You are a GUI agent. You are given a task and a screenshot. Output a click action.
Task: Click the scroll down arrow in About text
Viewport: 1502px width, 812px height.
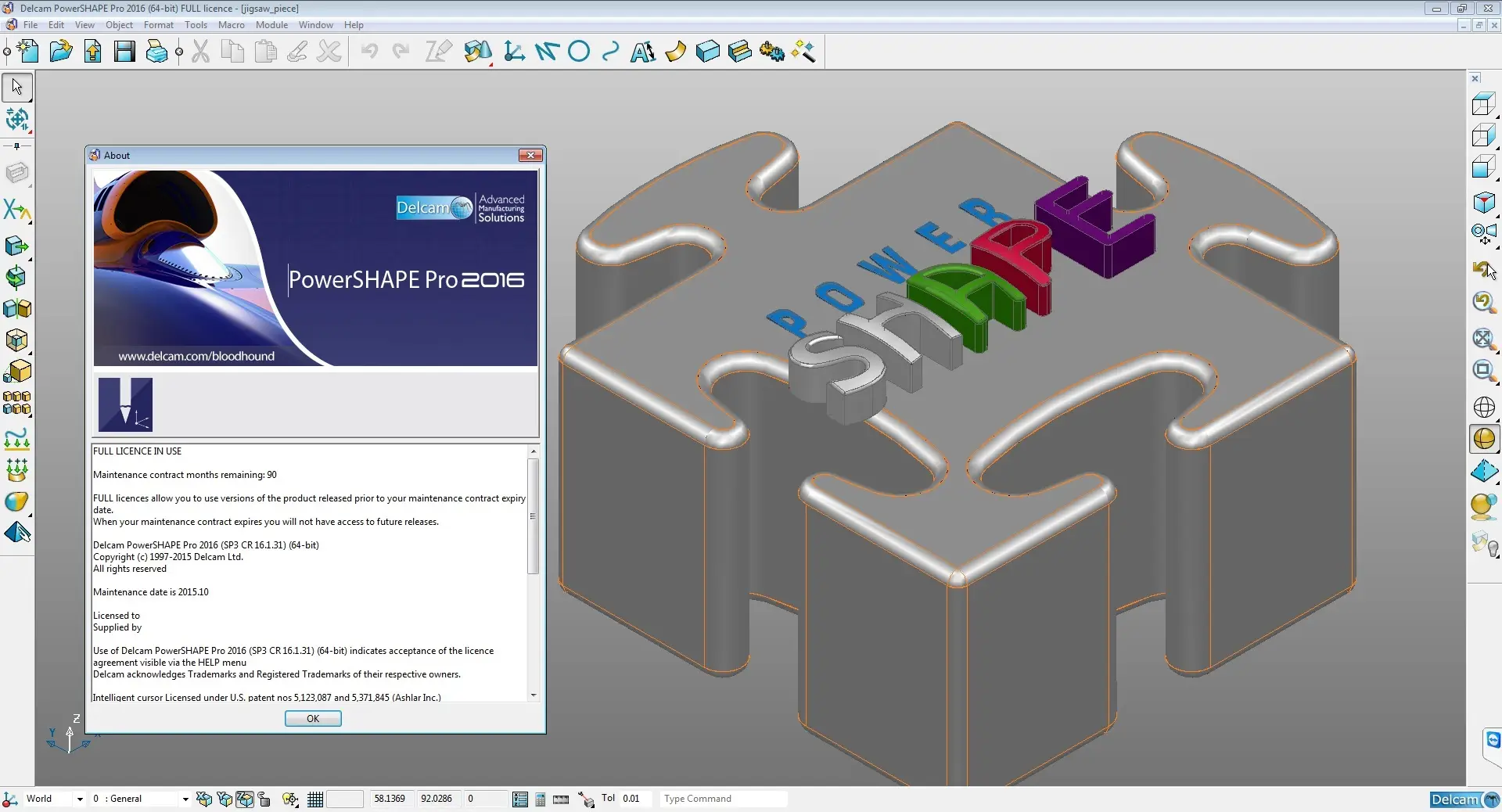pyautogui.click(x=534, y=695)
